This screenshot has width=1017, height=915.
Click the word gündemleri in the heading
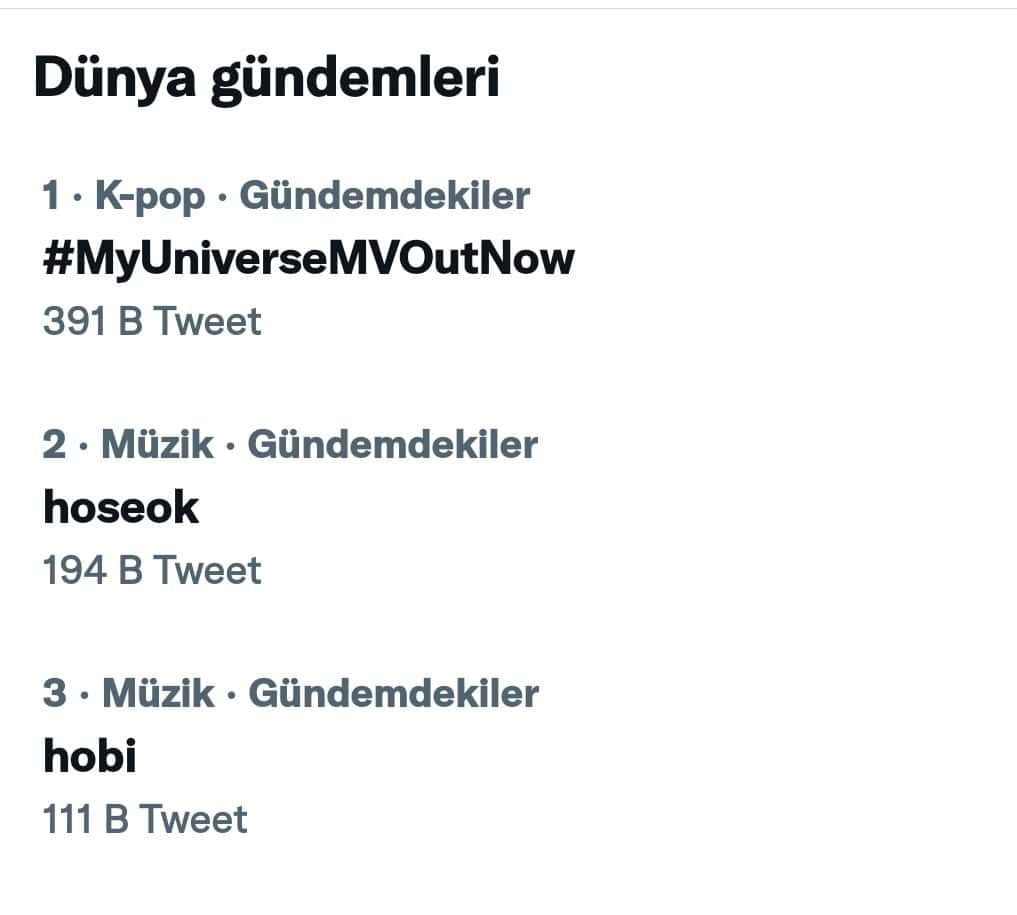pyautogui.click(x=355, y=79)
